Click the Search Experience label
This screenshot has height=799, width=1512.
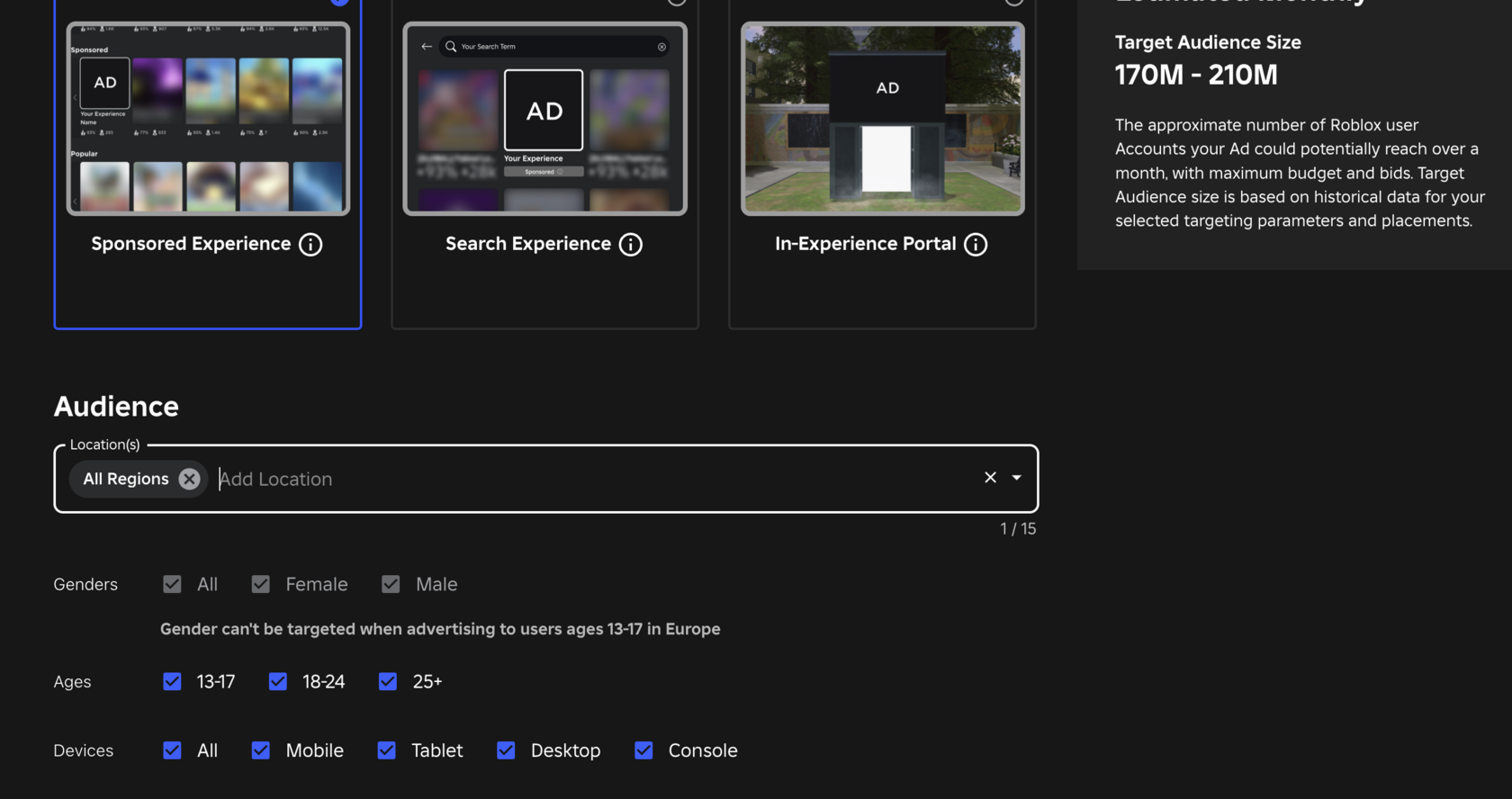click(528, 244)
